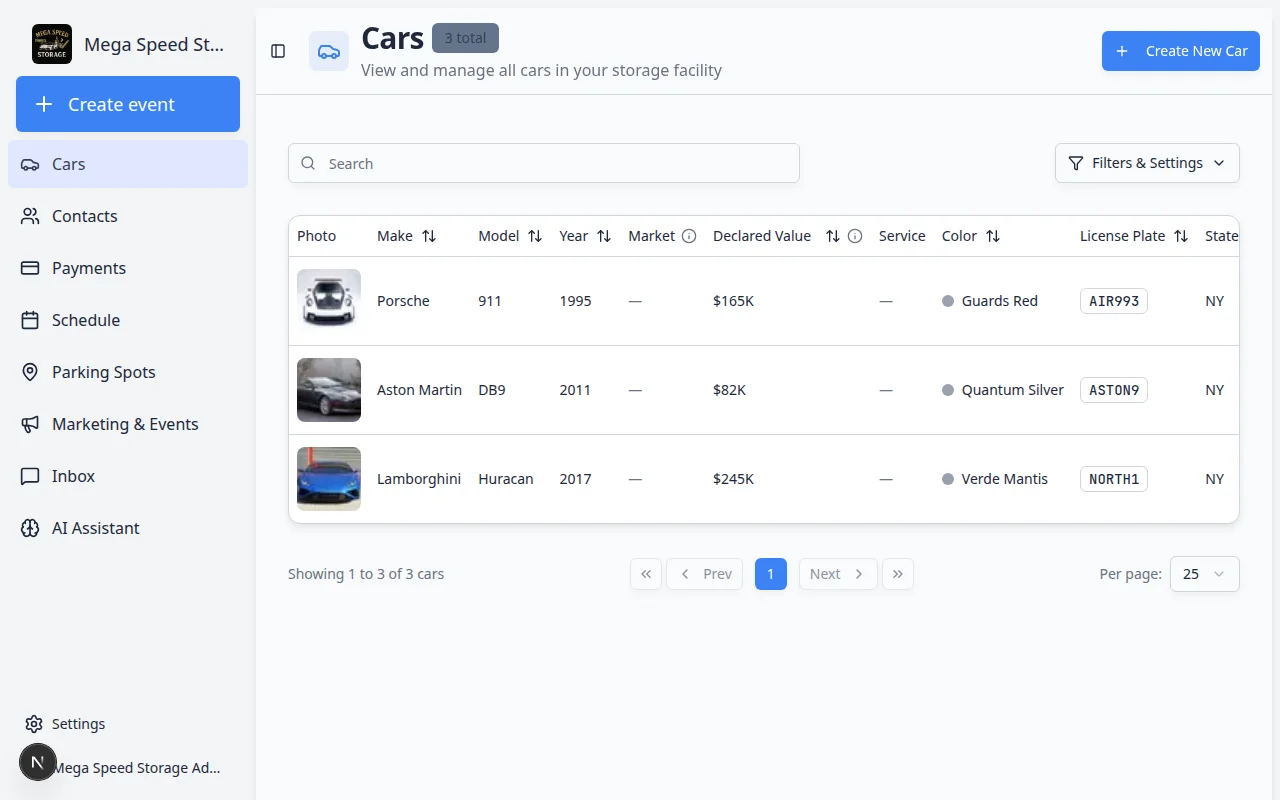Click the Settings gear icon
Image resolution: width=1280 pixels, height=800 pixels.
(x=34, y=724)
